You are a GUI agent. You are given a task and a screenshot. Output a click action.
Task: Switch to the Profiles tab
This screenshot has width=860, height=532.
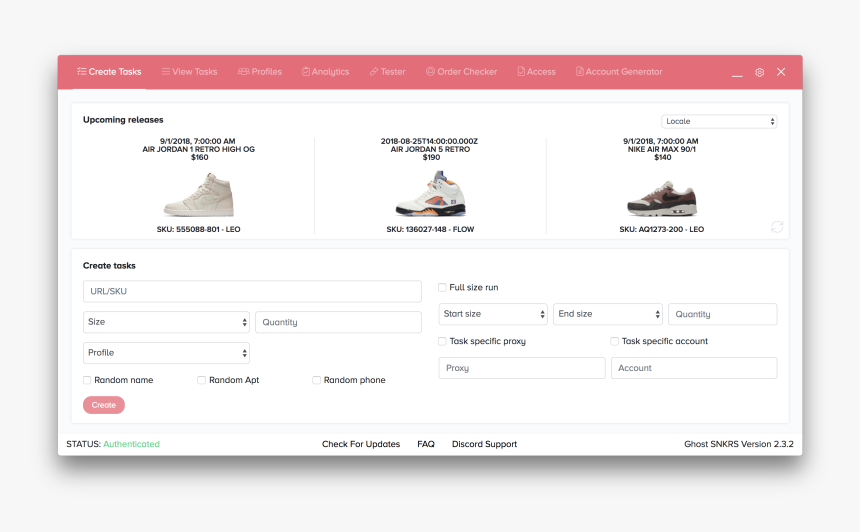tap(260, 72)
